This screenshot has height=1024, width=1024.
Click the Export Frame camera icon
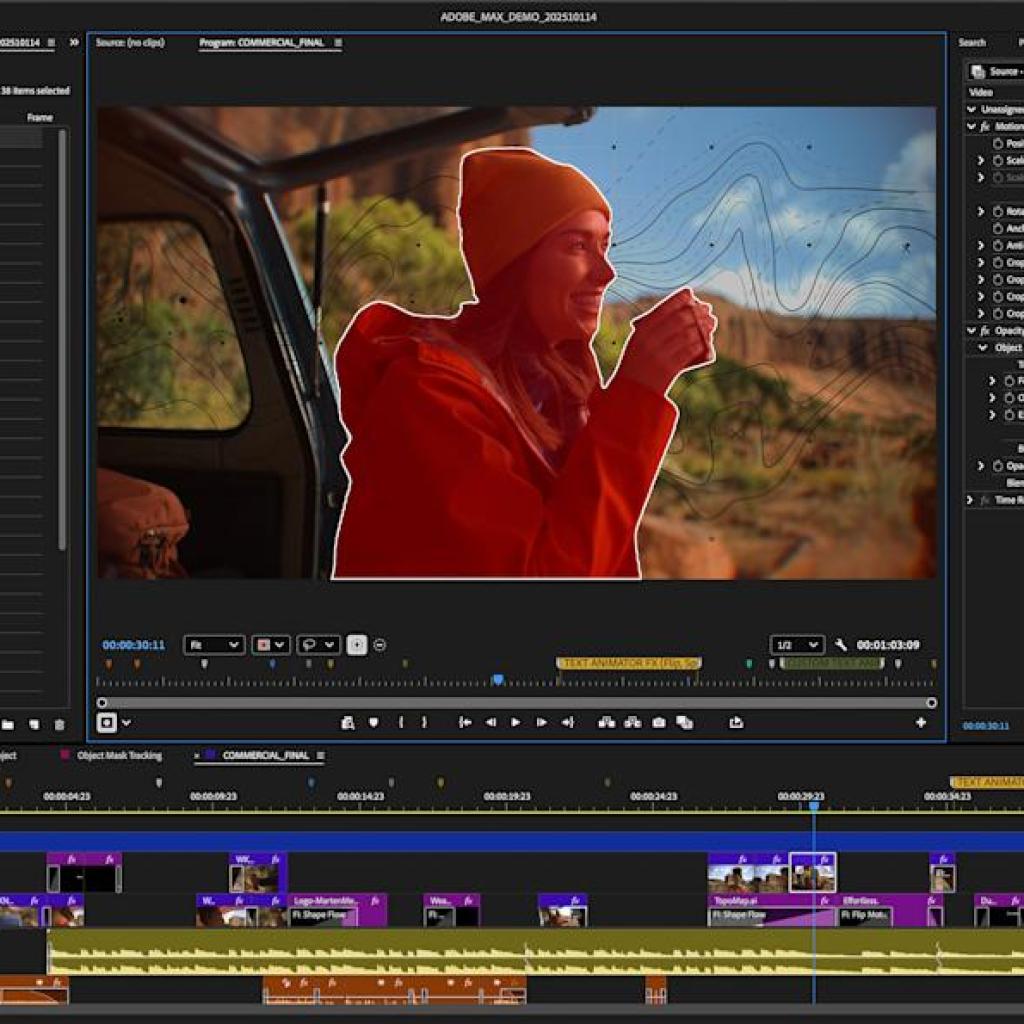coord(659,722)
